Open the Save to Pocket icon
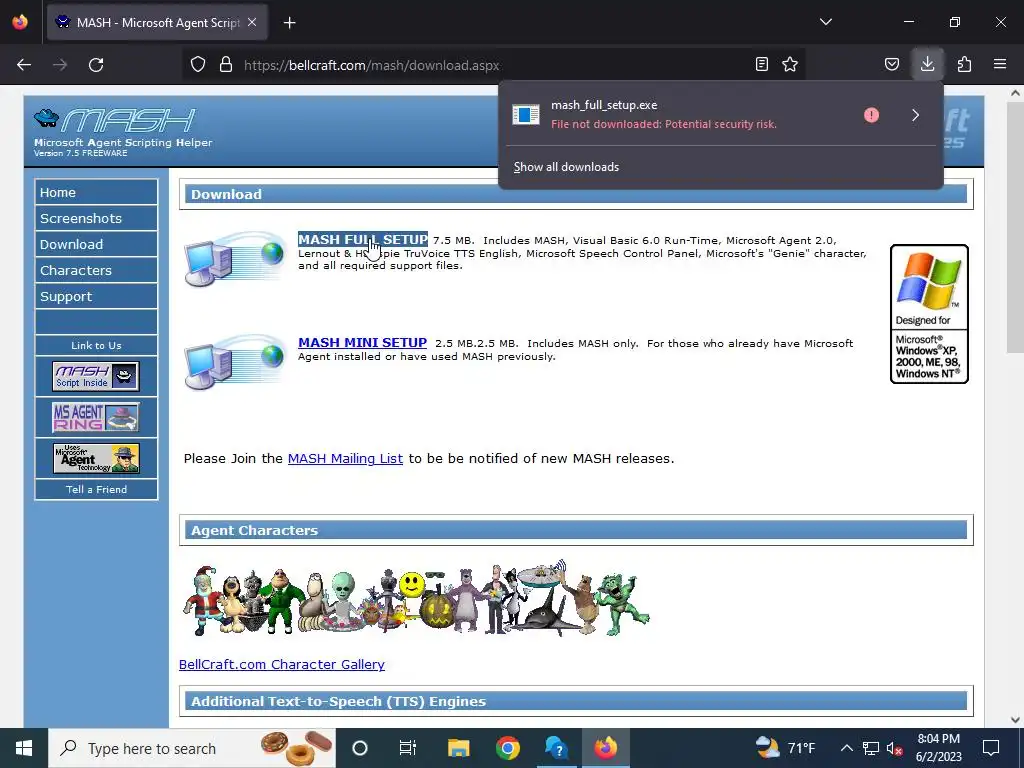This screenshot has height=768, width=1024. click(x=892, y=65)
